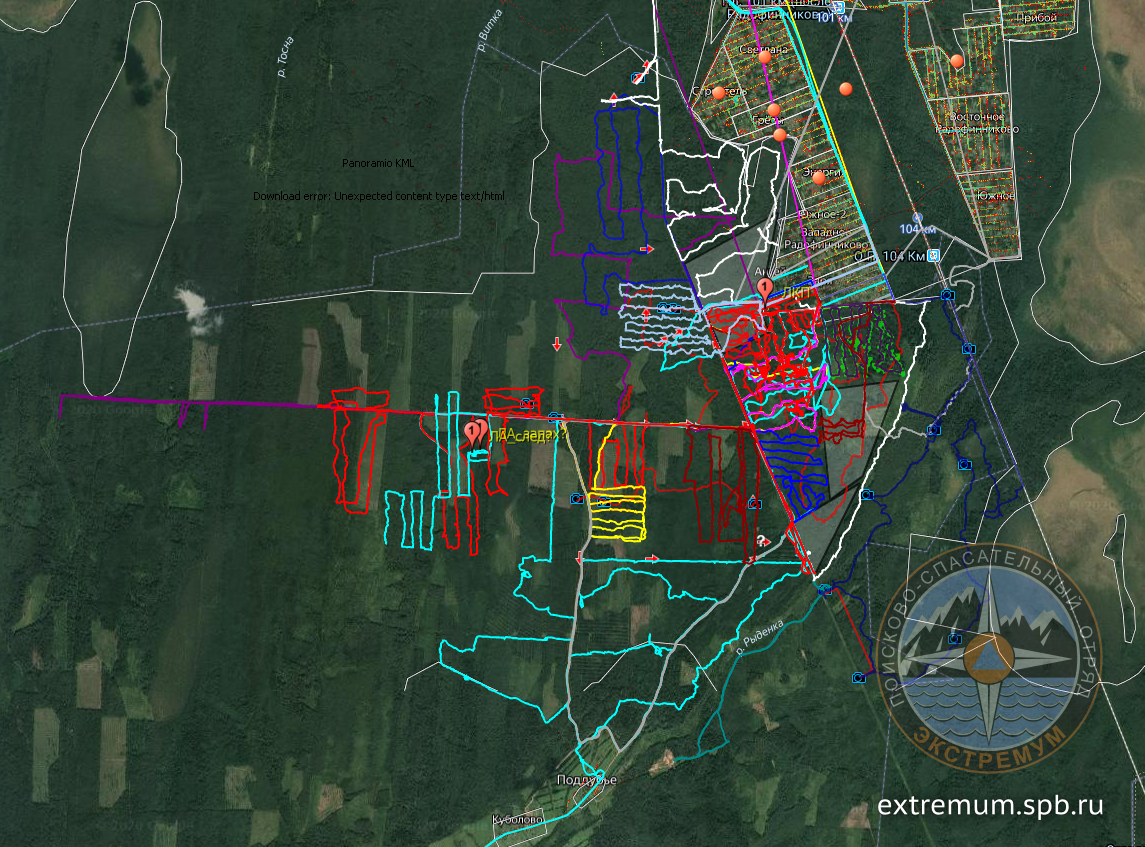Click the yellow ЛДА_след? label

pos(528,435)
